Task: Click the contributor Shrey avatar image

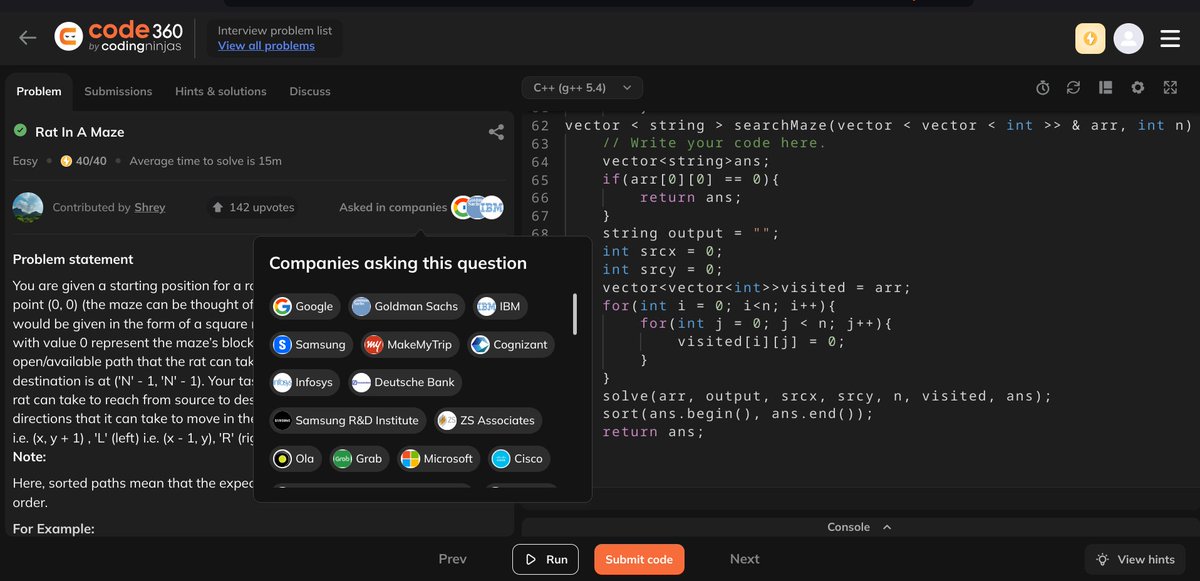Action: click(x=27, y=207)
